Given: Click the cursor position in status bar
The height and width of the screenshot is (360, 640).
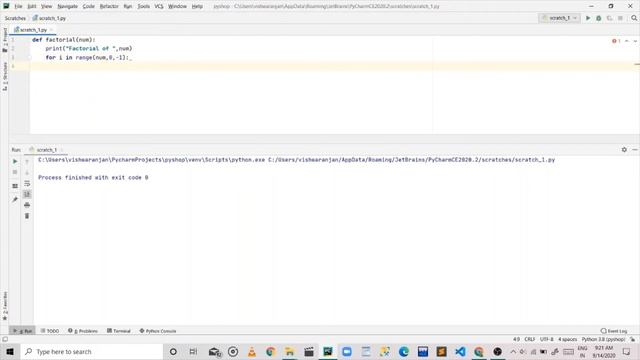Looking at the screenshot, I should click(x=516, y=339).
